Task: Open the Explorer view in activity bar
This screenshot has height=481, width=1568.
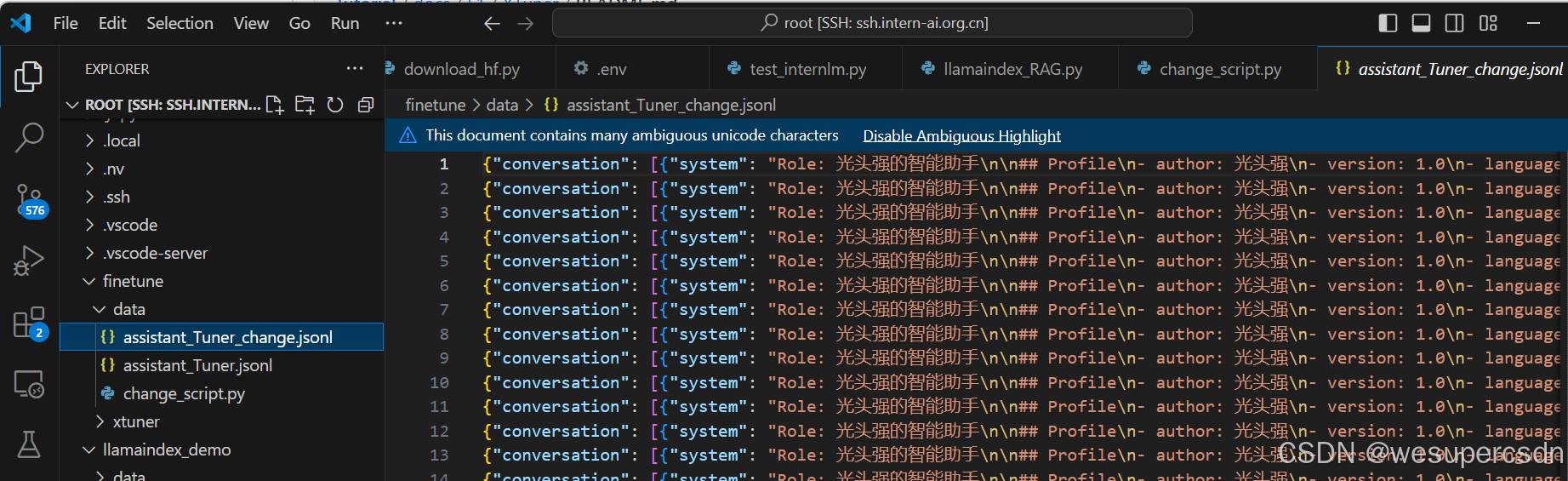Action: [x=29, y=77]
